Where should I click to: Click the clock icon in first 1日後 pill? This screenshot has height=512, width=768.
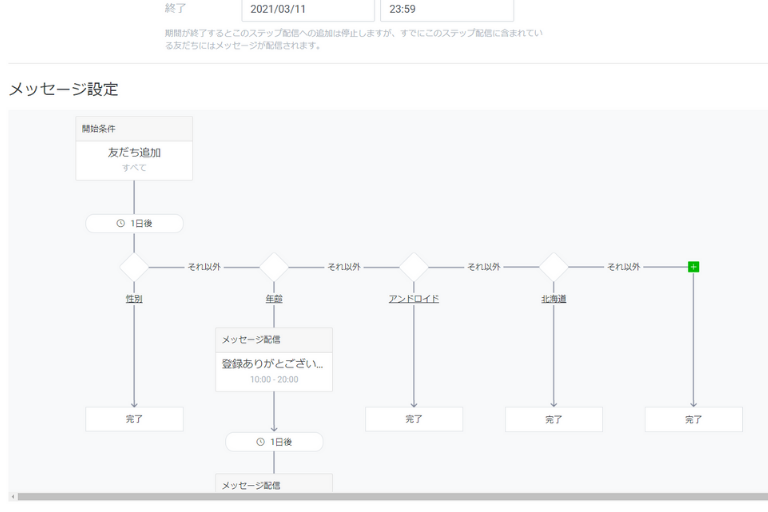[120, 223]
